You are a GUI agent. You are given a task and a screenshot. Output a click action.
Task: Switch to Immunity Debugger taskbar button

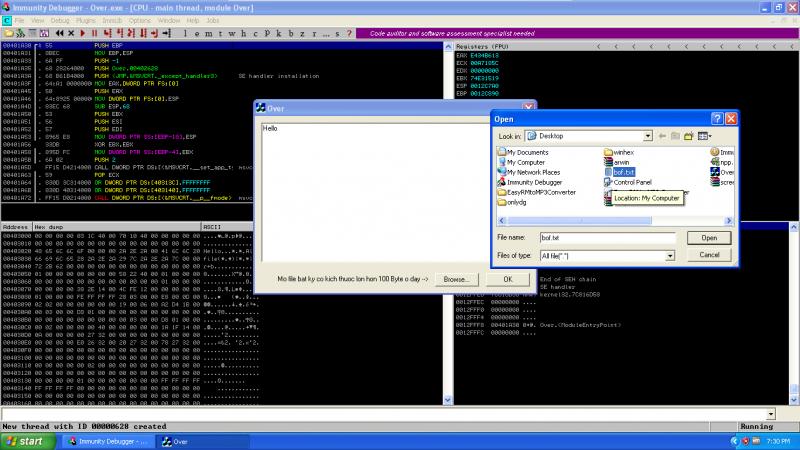pos(108,442)
